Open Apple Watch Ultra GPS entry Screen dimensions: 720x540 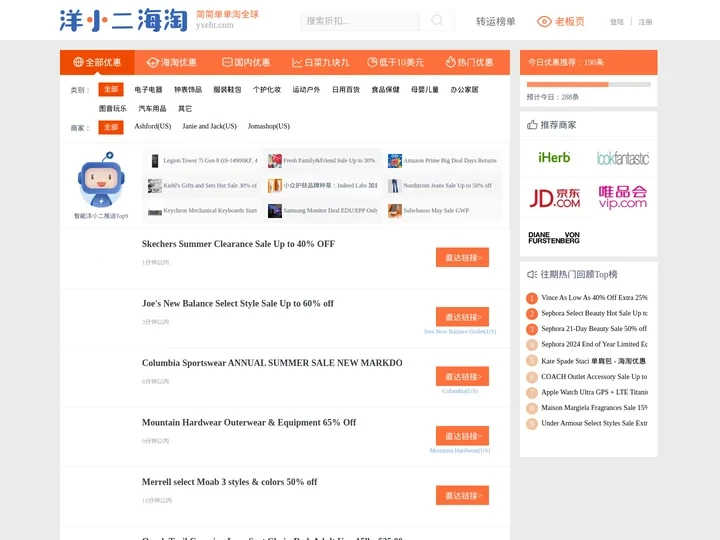click(594, 392)
